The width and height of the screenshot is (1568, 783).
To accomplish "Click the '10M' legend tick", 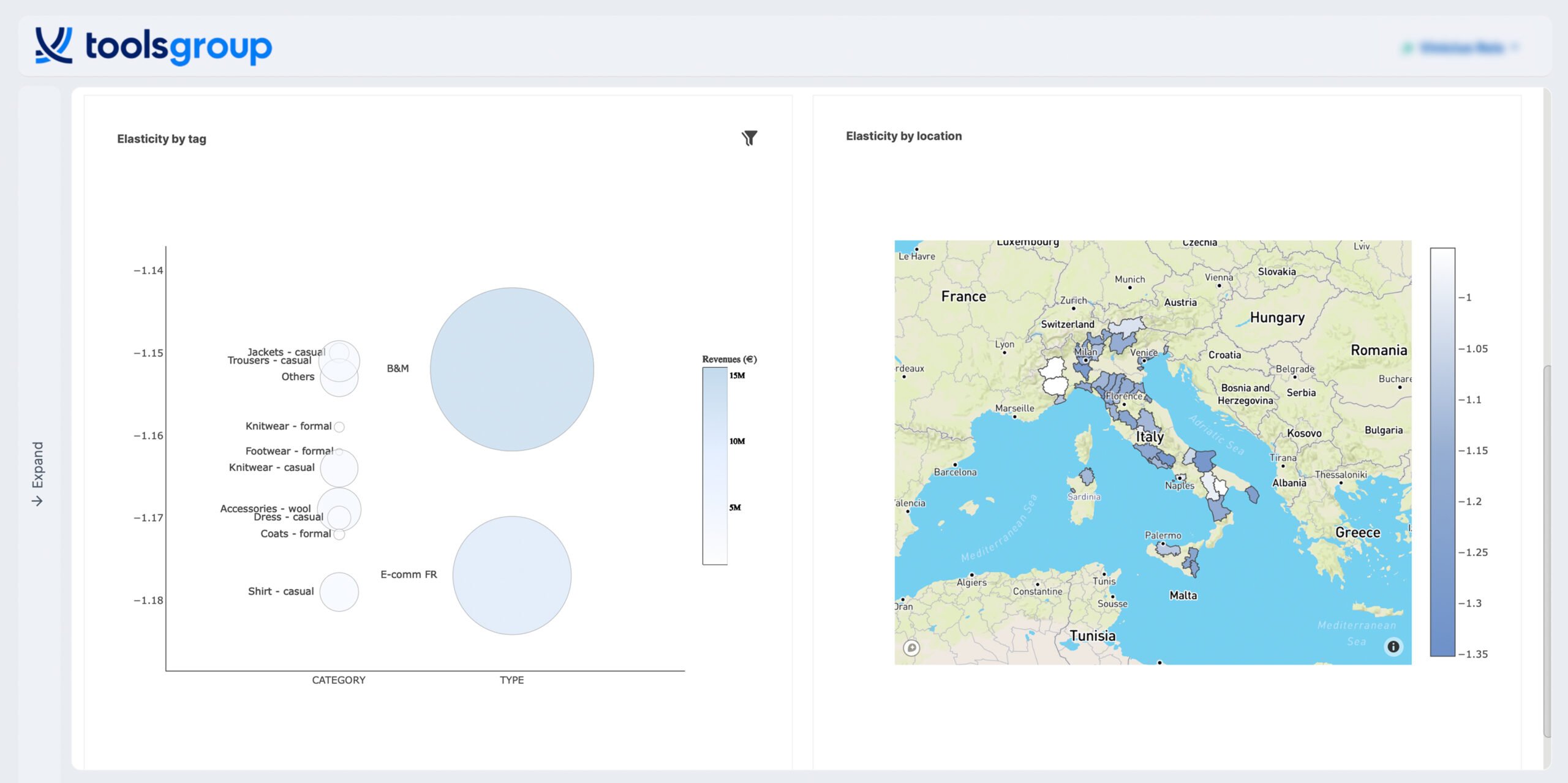I will [x=737, y=441].
